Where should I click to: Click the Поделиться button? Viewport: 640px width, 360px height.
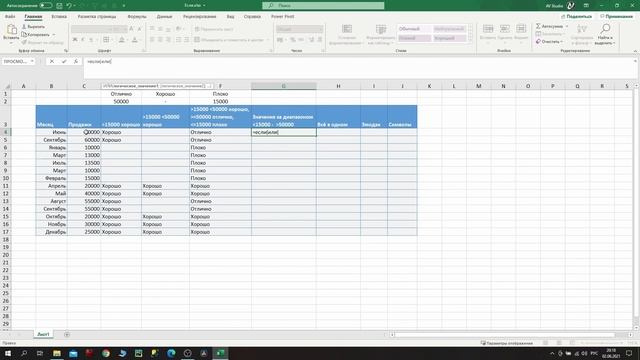[x=576, y=16]
